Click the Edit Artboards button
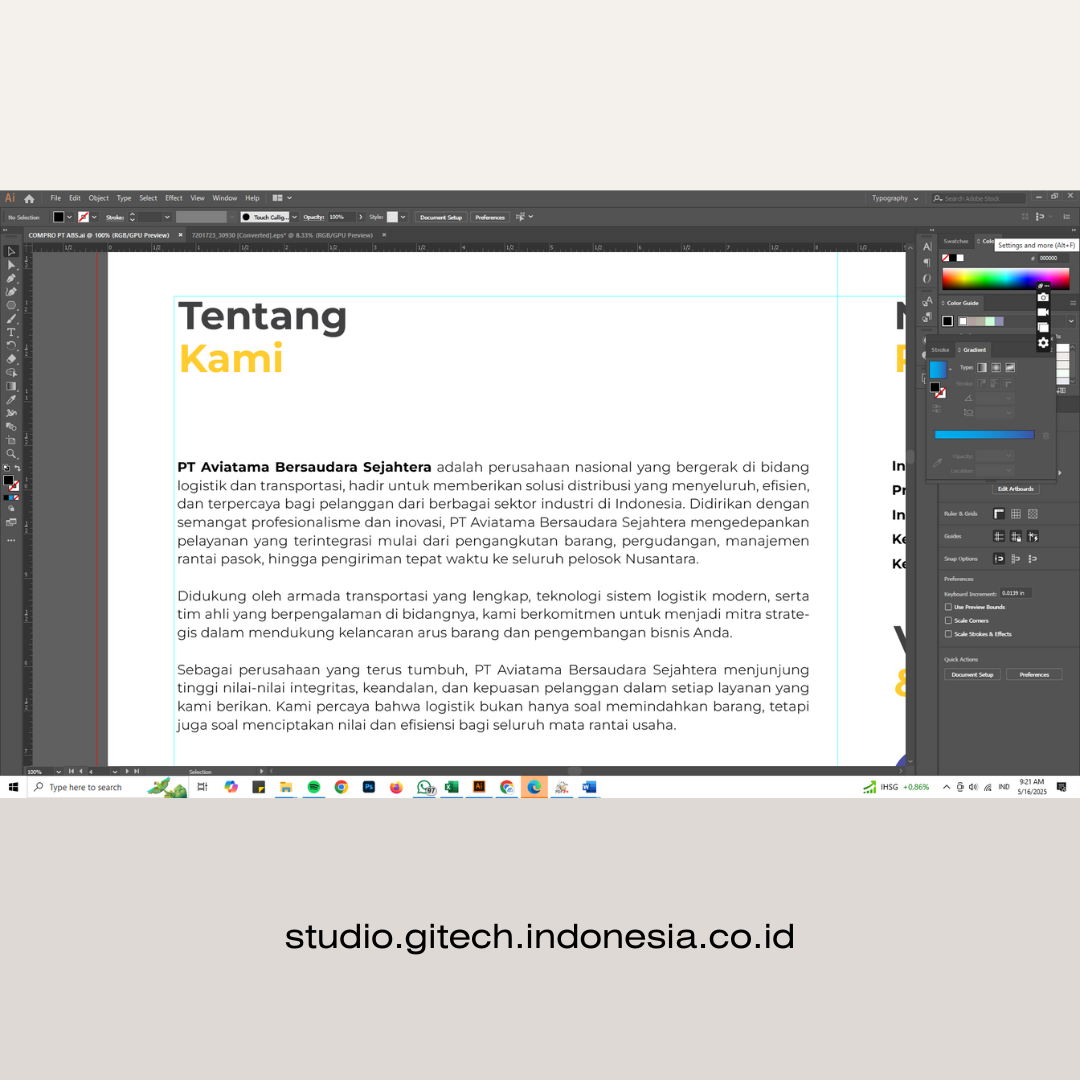This screenshot has width=1080, height=1080. pos(1016,489)
